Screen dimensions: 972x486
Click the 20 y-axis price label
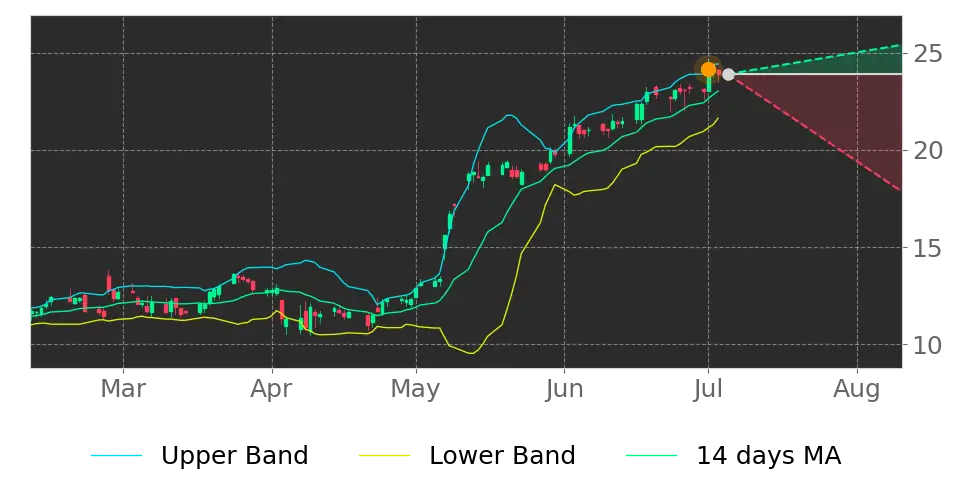tap(928, 151)
